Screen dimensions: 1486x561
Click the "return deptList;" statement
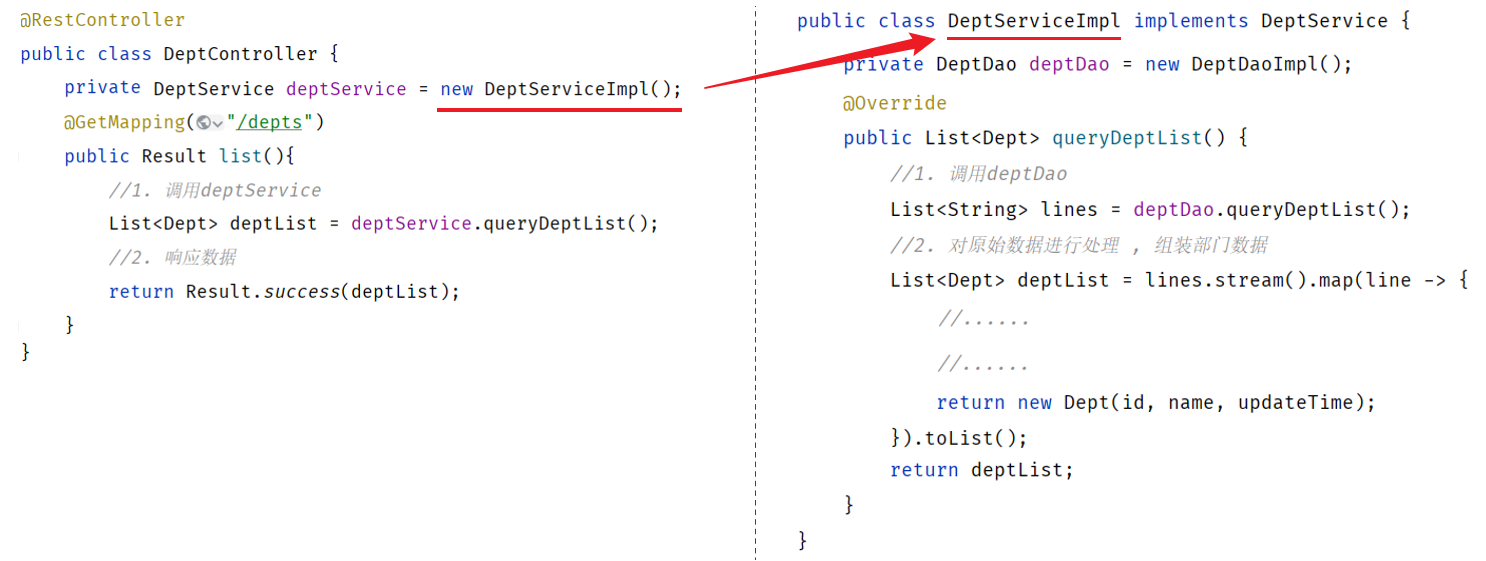(981, 470)
